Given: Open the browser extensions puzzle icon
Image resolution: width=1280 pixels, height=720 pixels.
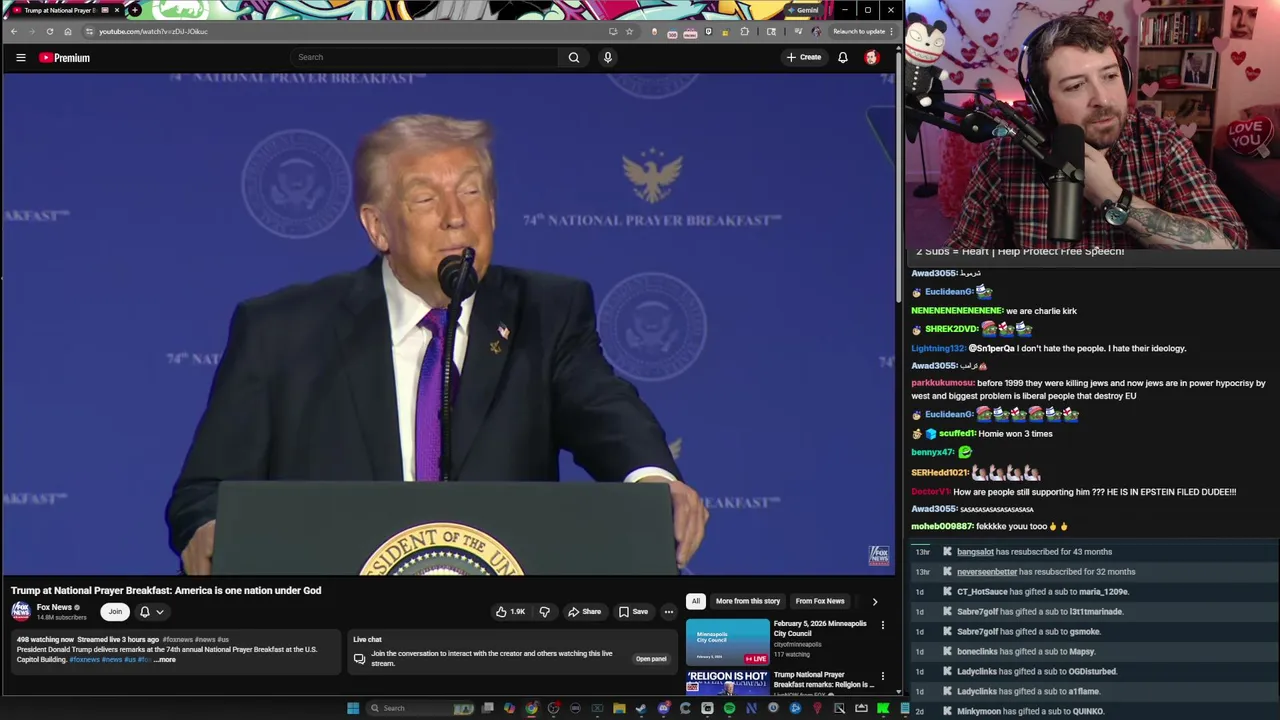Looking at the screenshot, I should 744,31.
